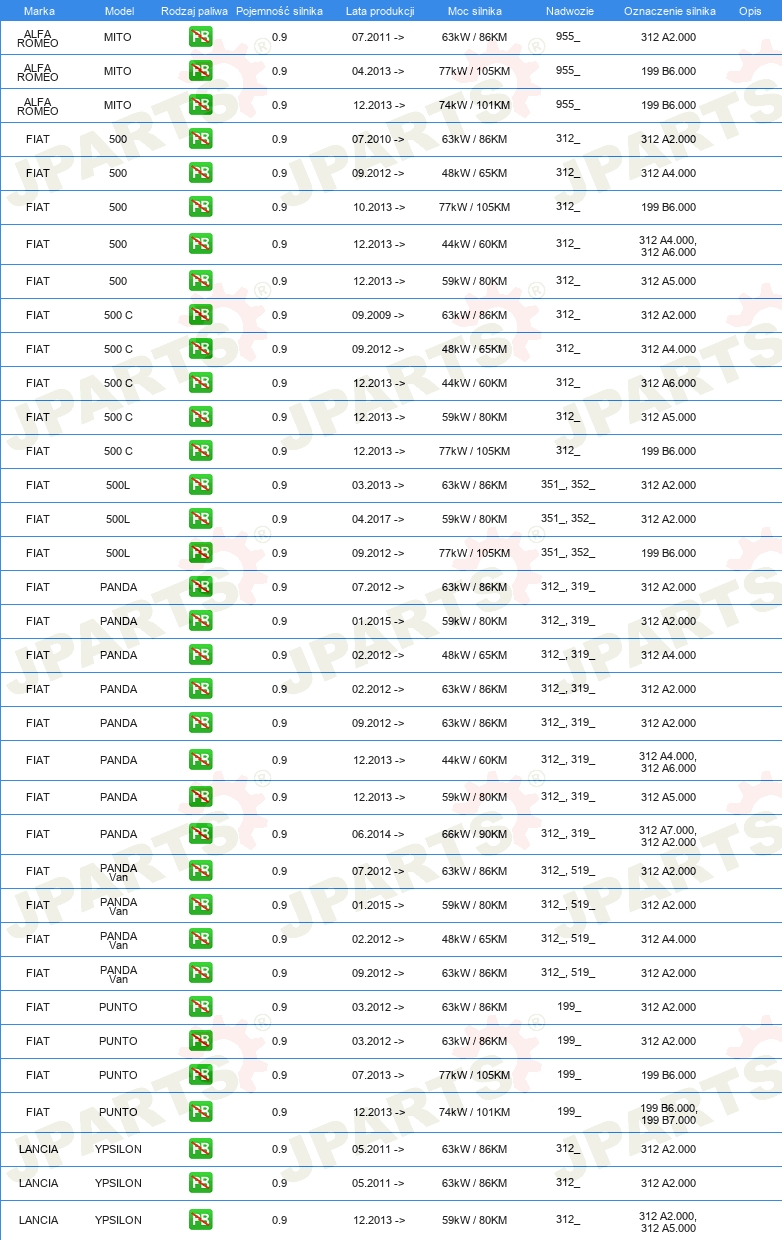Click fuel icon in PANDA Van 07.2012 row
The height and width of the screenshot is (1240, 782).
click(200, 871)
